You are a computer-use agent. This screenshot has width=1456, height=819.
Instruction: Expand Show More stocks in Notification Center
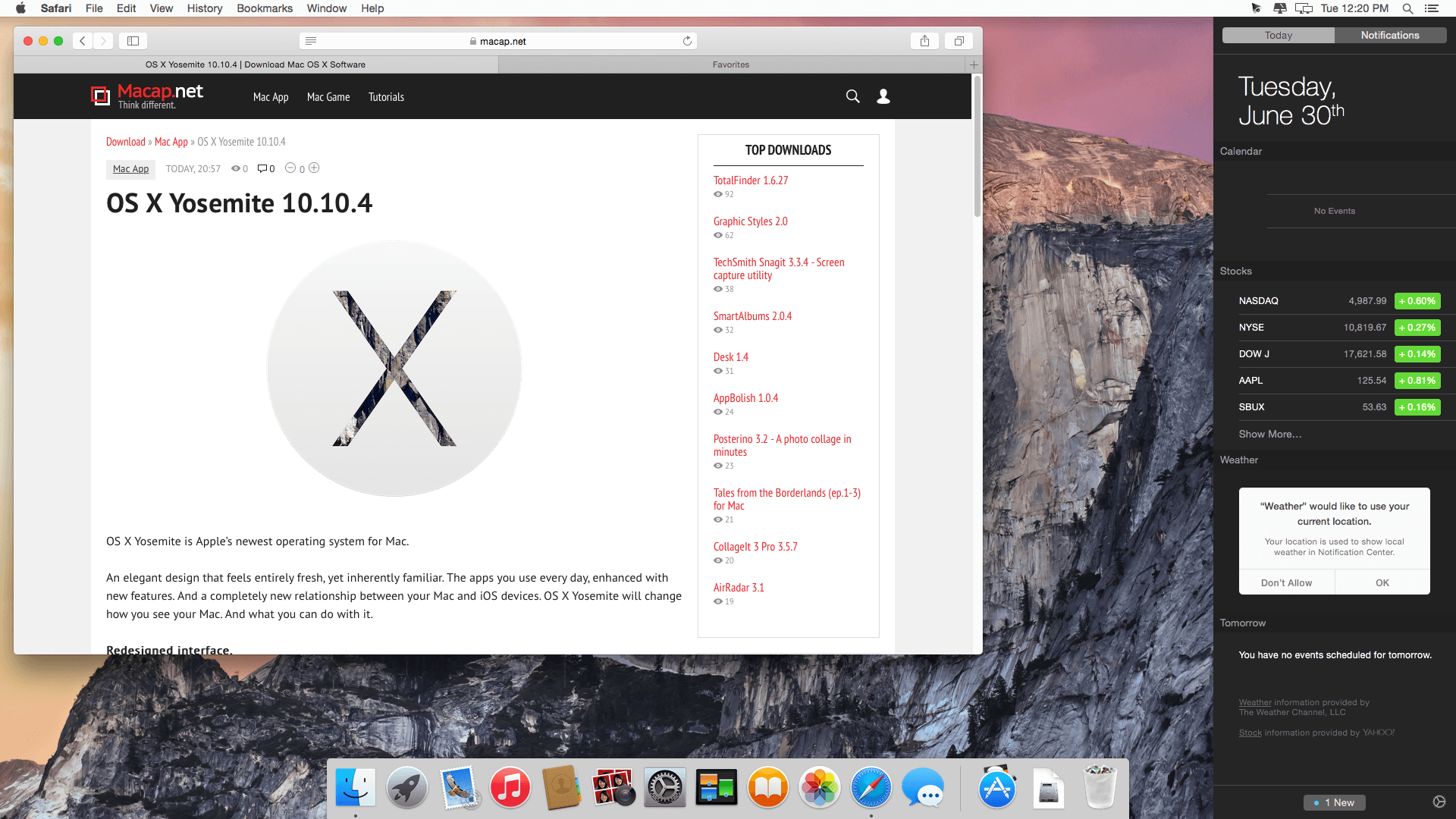coord(1268,433)
